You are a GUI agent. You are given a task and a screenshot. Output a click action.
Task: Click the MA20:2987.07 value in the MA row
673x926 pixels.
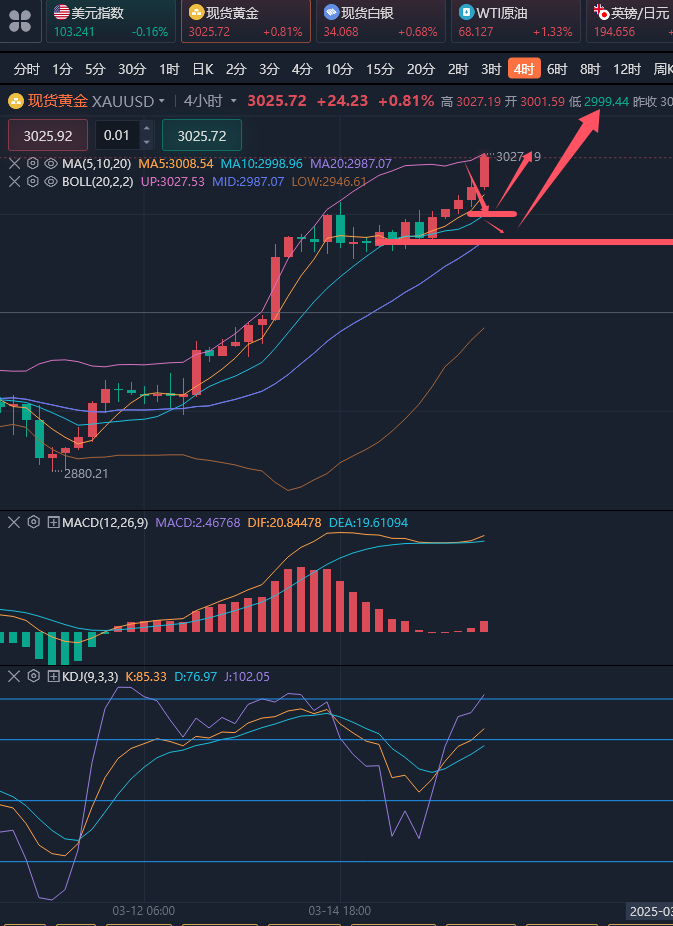coord(351,164)
